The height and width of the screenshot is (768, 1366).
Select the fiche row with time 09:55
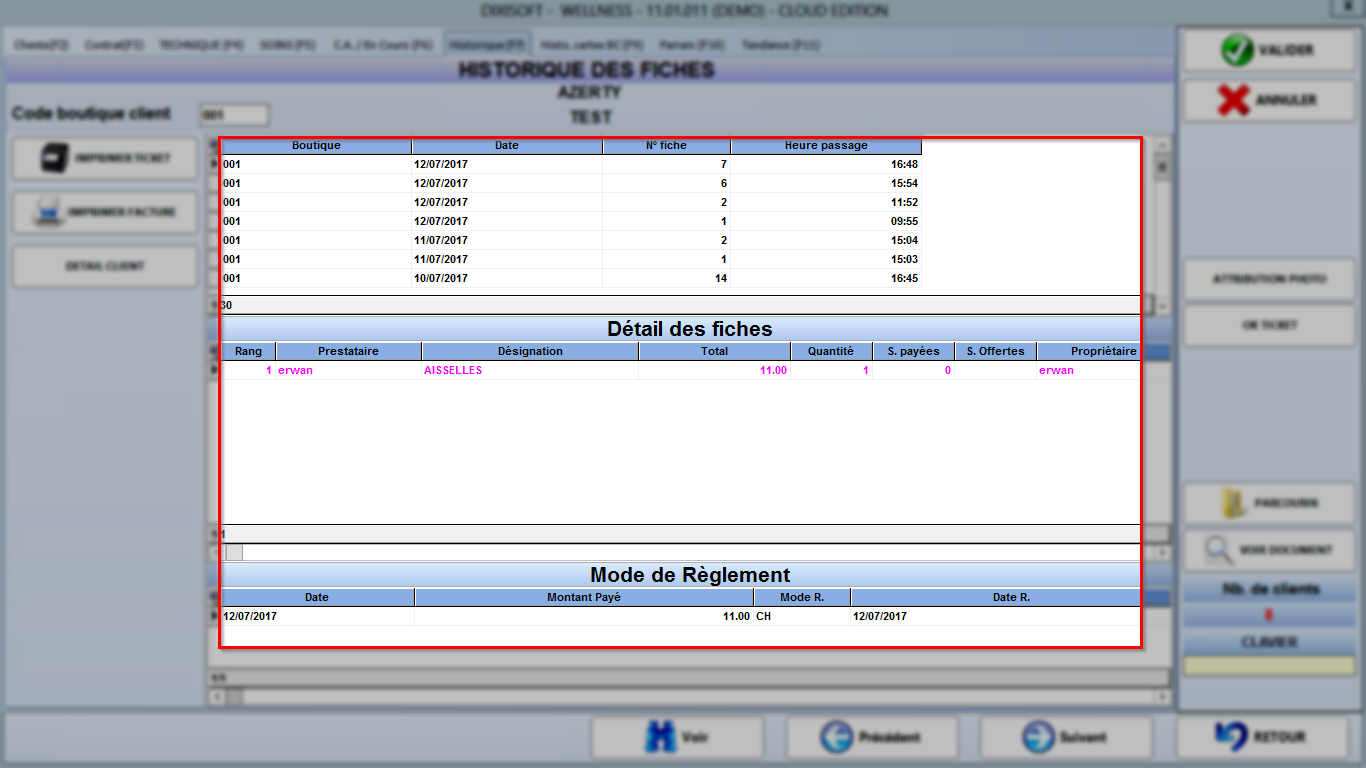tap(571, 221)
